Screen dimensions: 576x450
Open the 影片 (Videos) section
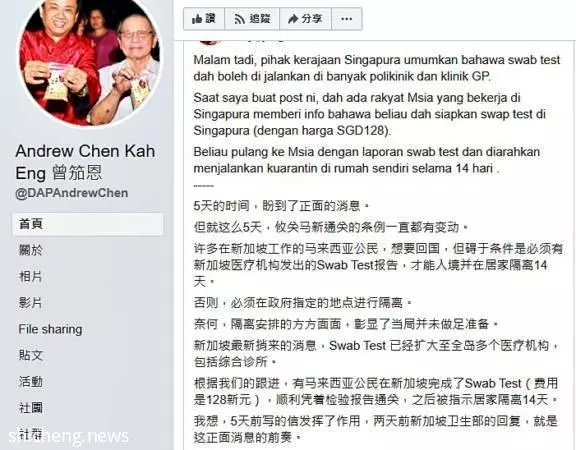coord(31,303)
